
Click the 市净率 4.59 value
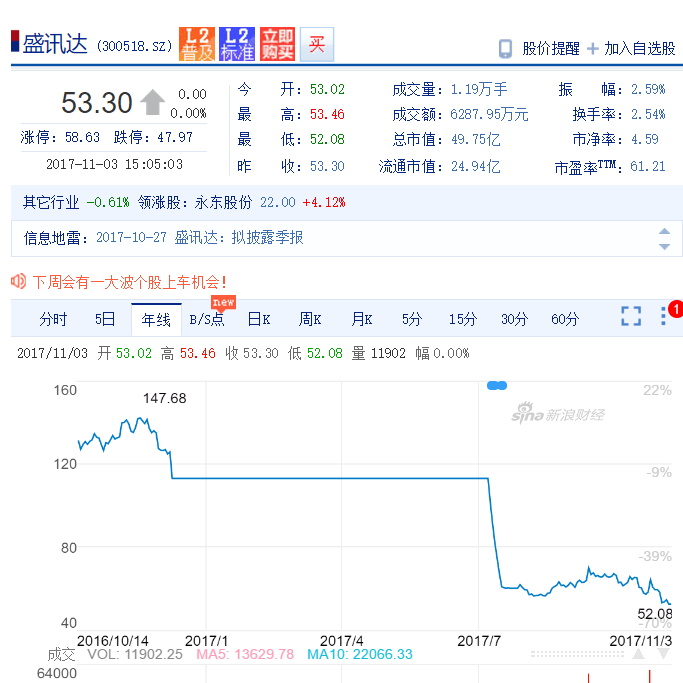coord(645,139)
